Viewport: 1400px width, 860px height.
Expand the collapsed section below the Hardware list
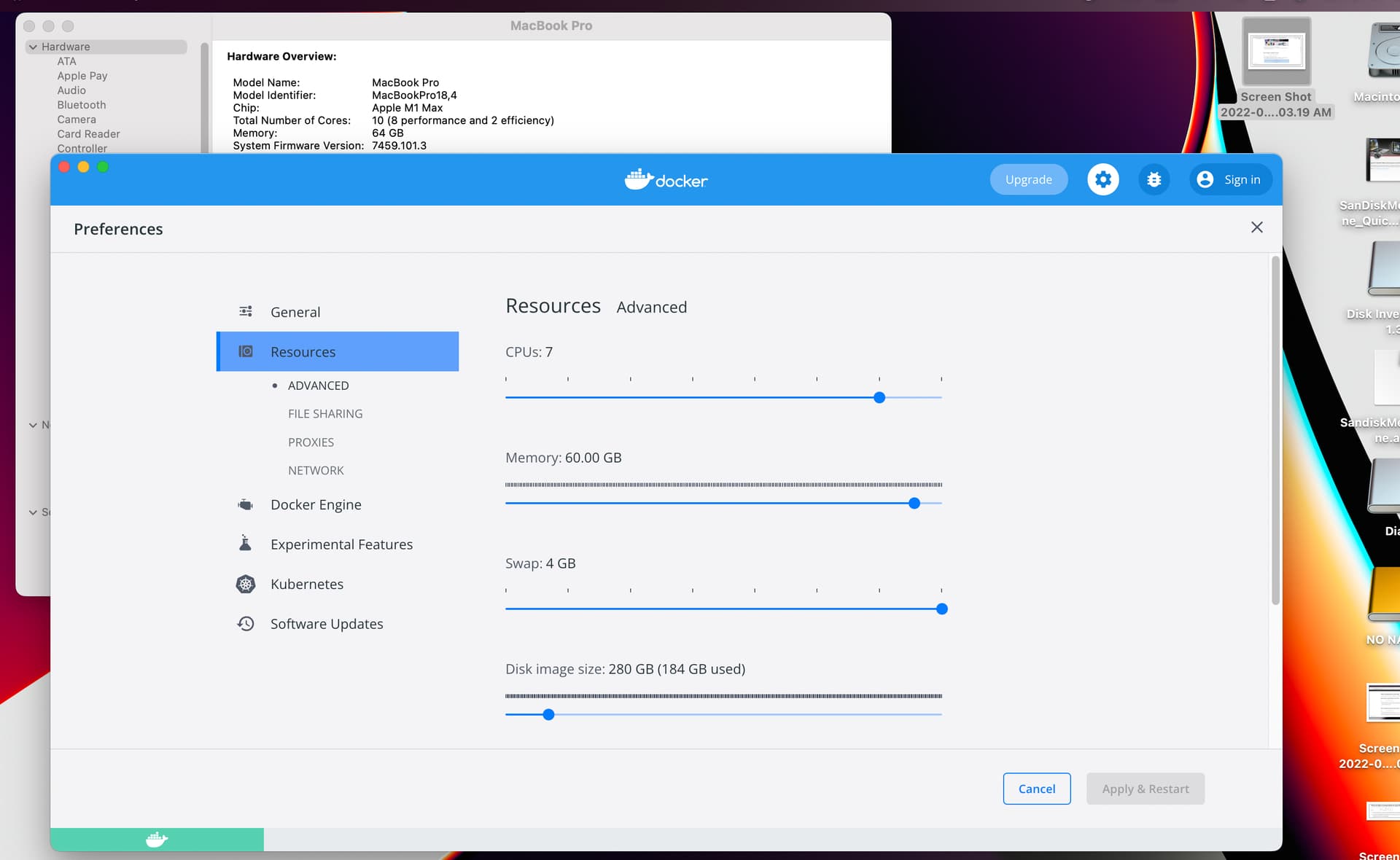tap(32, 424)
